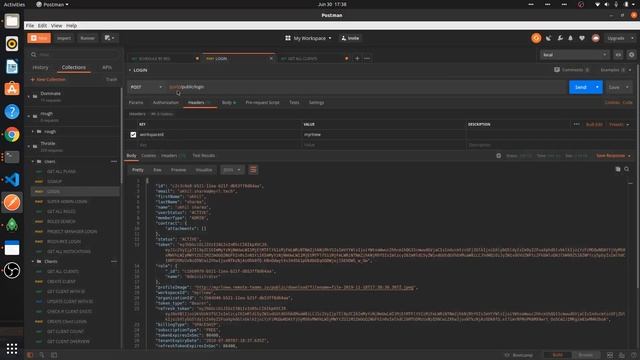The image size is (640, 360).
Task: Select the Raw response view
Action: [157, 170]
